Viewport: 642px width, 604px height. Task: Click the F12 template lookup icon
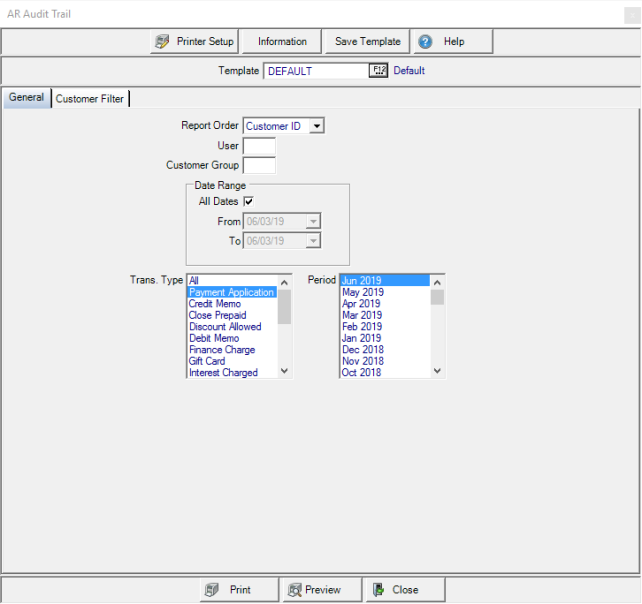[x=378, y=71]
